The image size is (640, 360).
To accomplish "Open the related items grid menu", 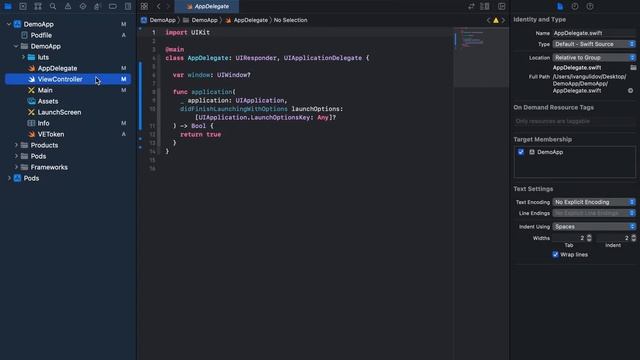I will 144,7.
